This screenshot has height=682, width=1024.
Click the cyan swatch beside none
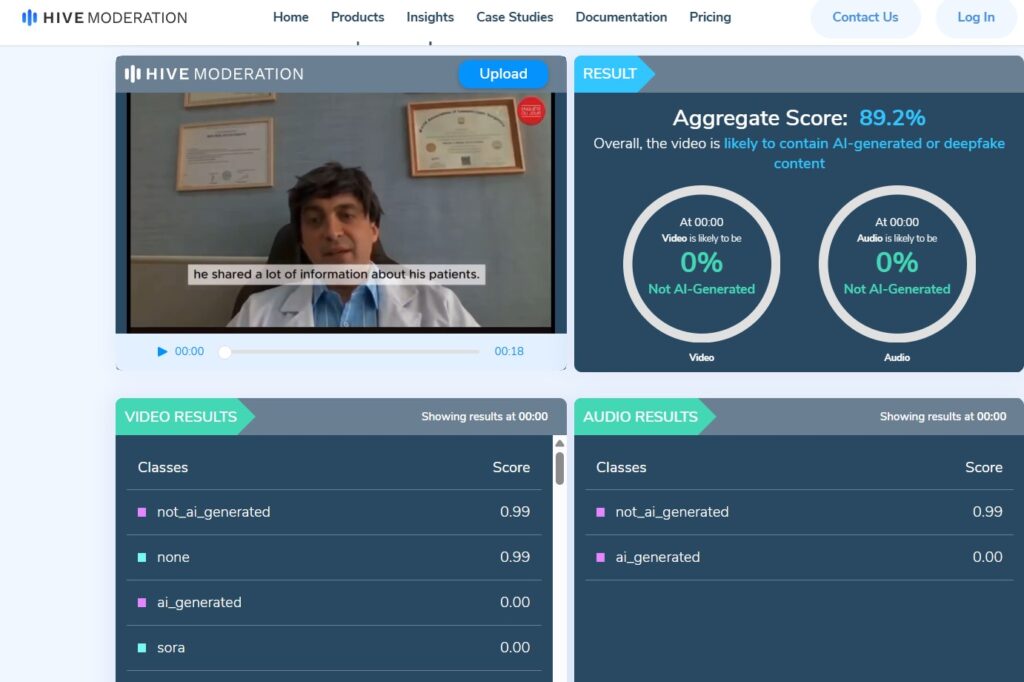point(142,557)
